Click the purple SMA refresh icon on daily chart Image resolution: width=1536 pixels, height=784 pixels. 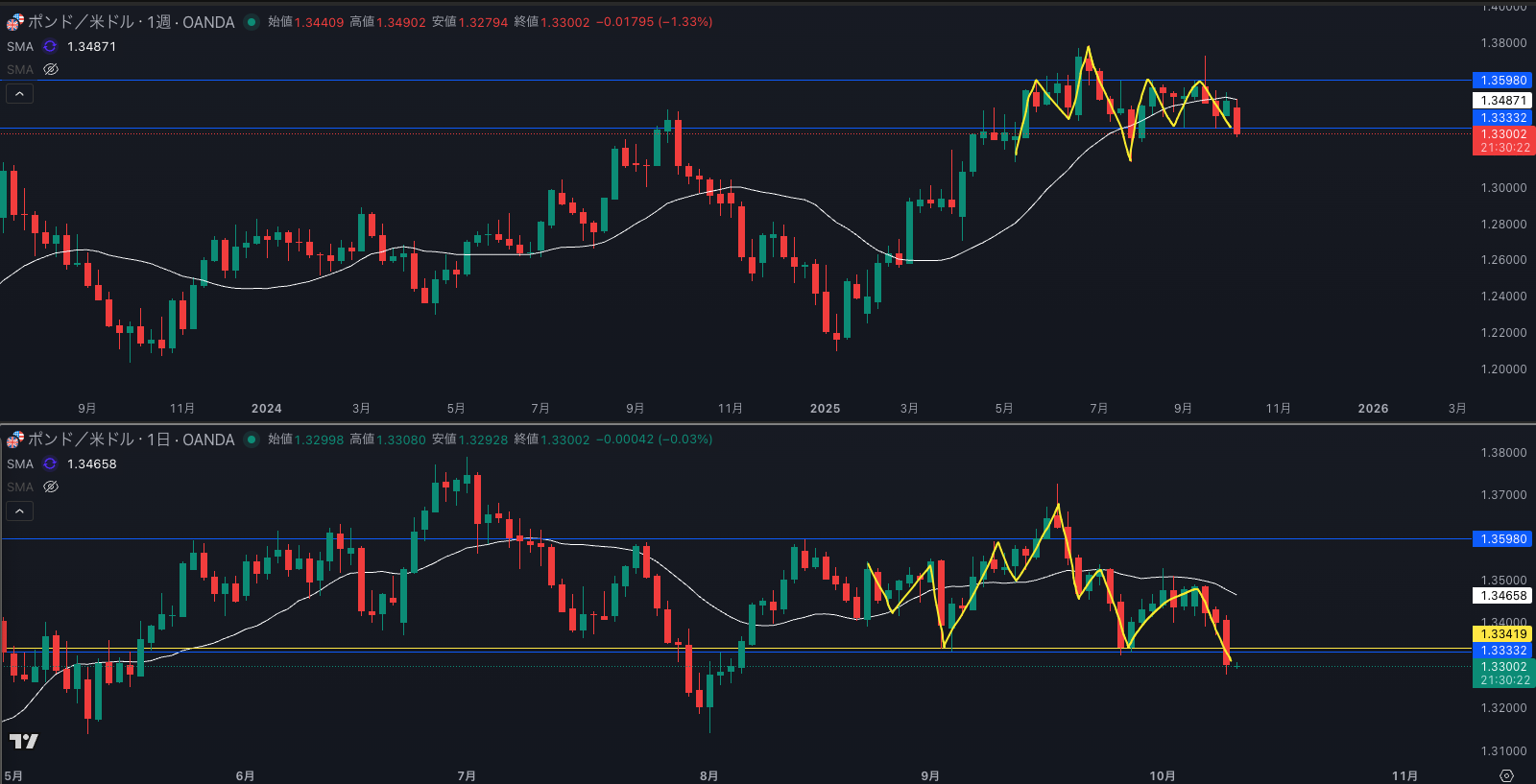pyautogui.click(x=50, y=463)
